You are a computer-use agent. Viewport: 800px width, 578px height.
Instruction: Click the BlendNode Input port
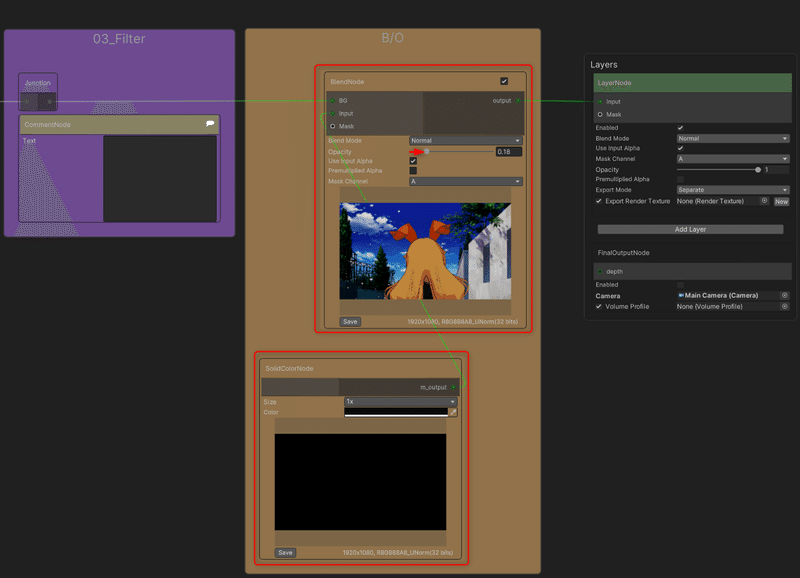click(x=333, y=113)
